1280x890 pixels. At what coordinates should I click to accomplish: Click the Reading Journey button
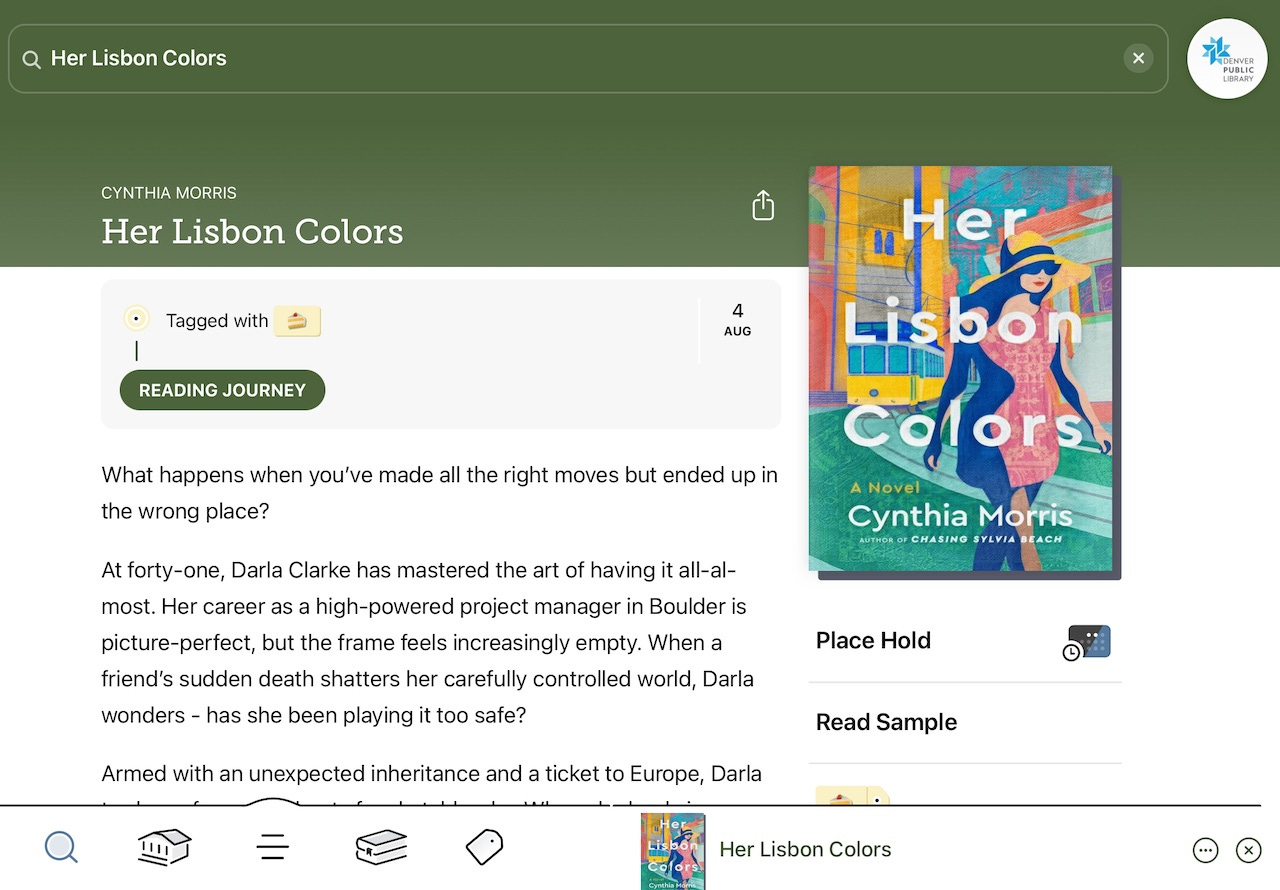[x=222, y=390]
